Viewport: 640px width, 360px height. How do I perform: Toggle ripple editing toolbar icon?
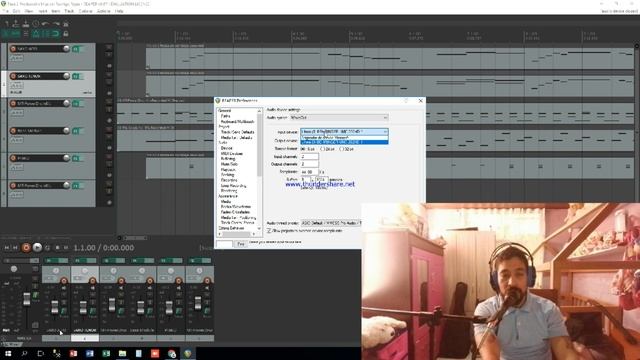click(x=26, y=33)
